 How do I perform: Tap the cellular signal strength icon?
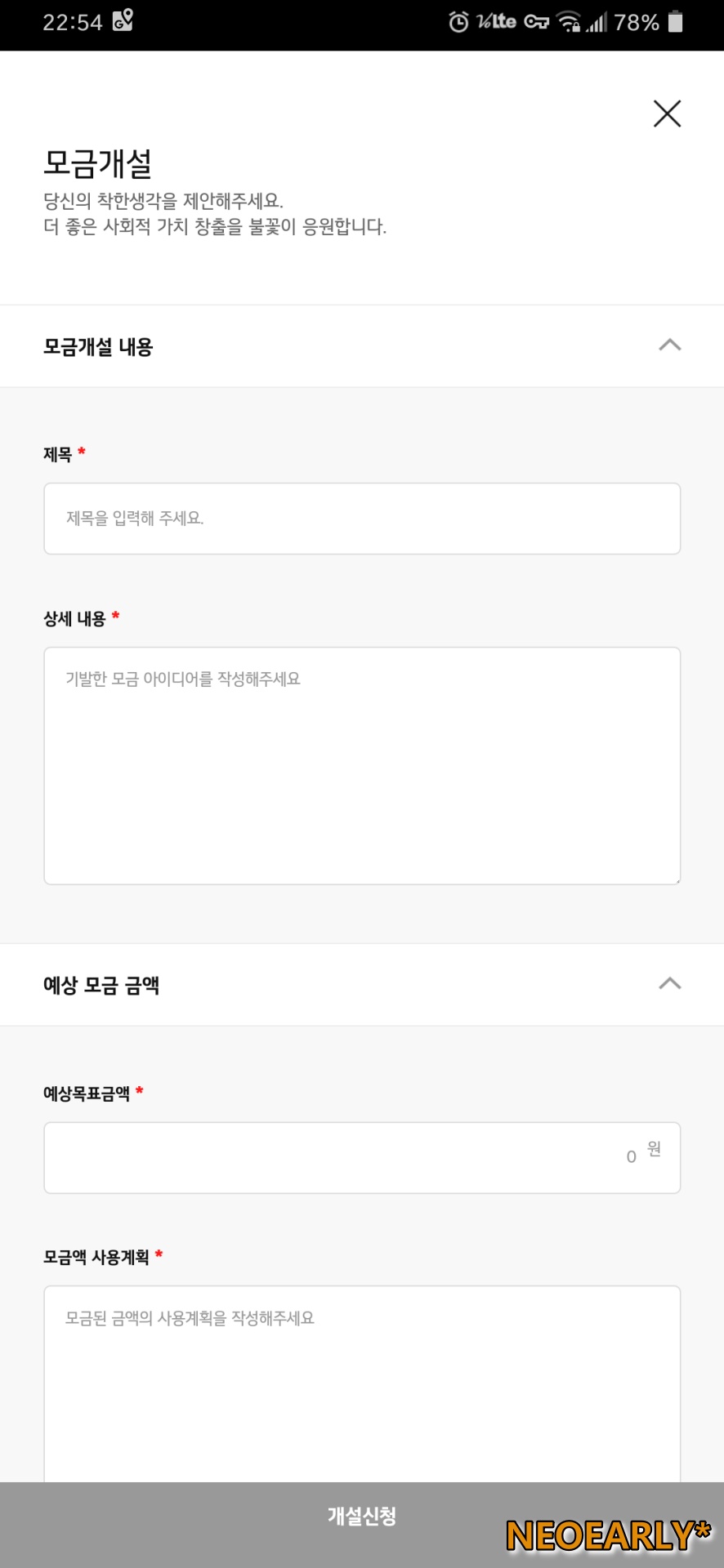click(x=597, y=22)
